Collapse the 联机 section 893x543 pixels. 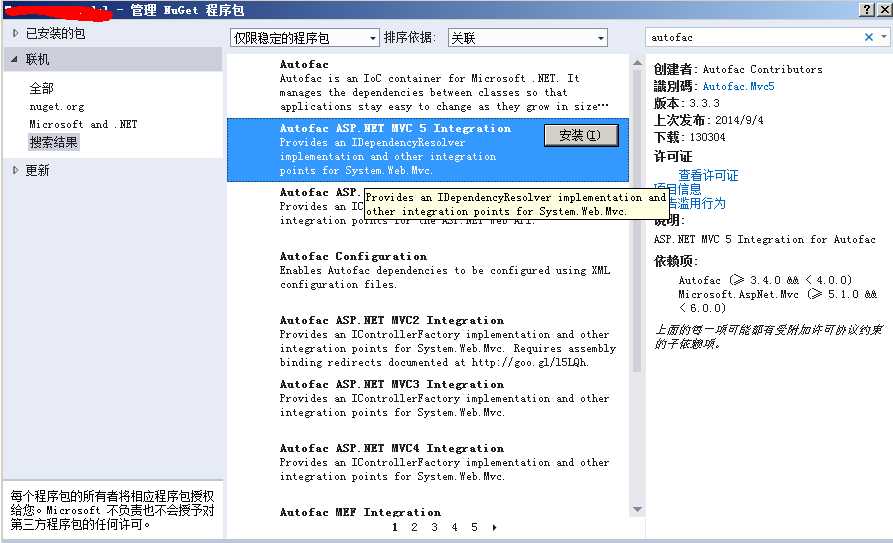click(14, 59)
